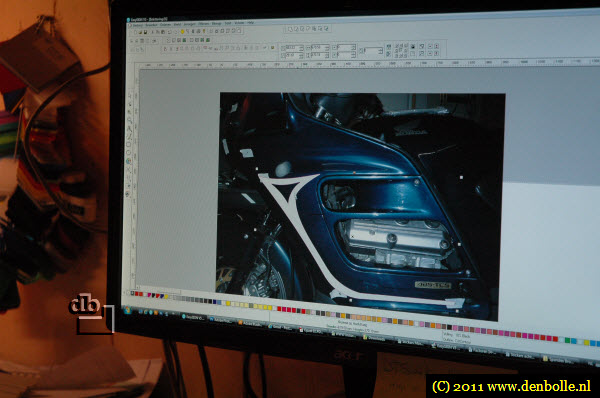The image size is (600, 398).
Task: Open the Bestand menu
Action: (x=137, y=25)
